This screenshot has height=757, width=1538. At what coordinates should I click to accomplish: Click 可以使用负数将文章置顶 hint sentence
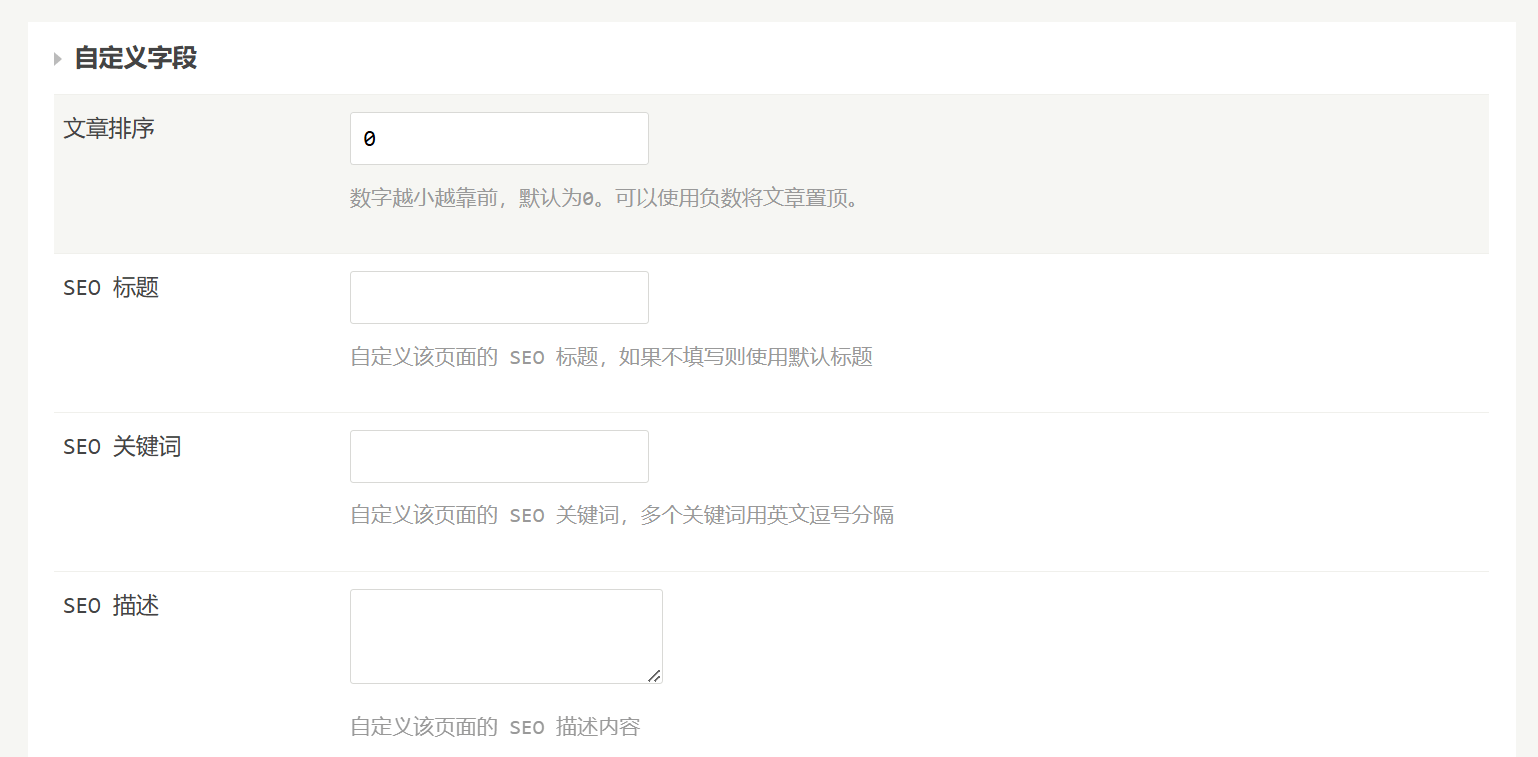735,198
